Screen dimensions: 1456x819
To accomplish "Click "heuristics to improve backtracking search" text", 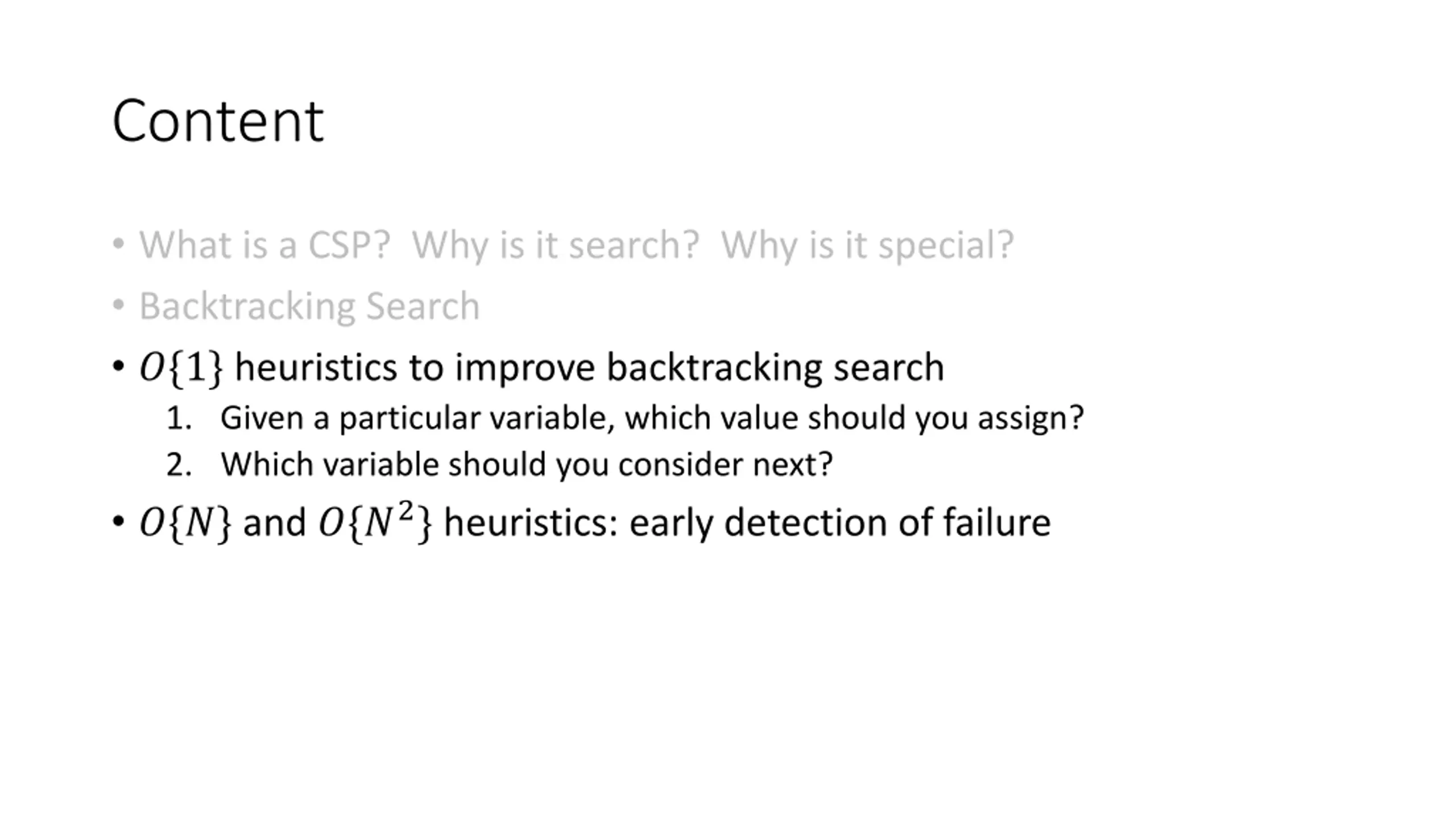I will 589,367.
